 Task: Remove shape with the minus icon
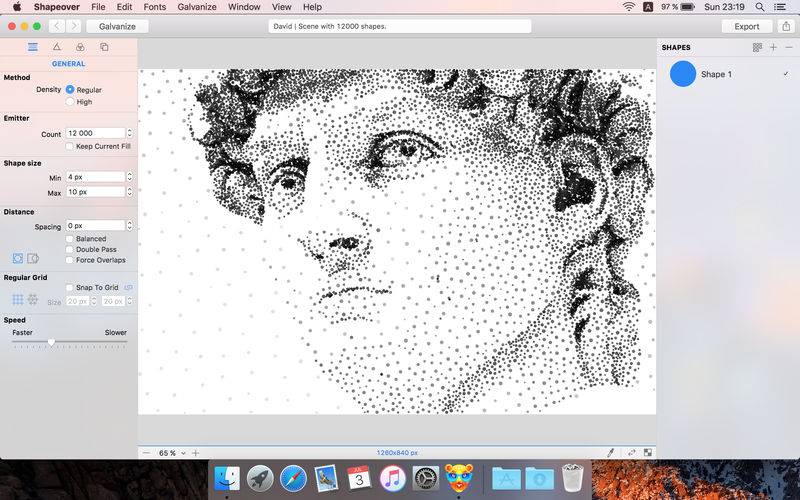coord(789,47)
